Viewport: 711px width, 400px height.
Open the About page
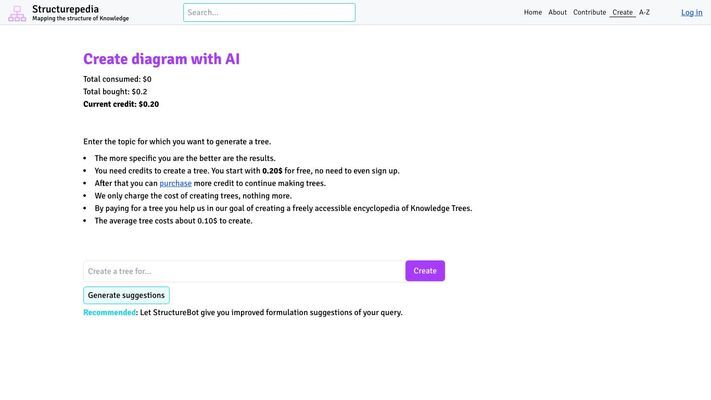pos(557,12)
